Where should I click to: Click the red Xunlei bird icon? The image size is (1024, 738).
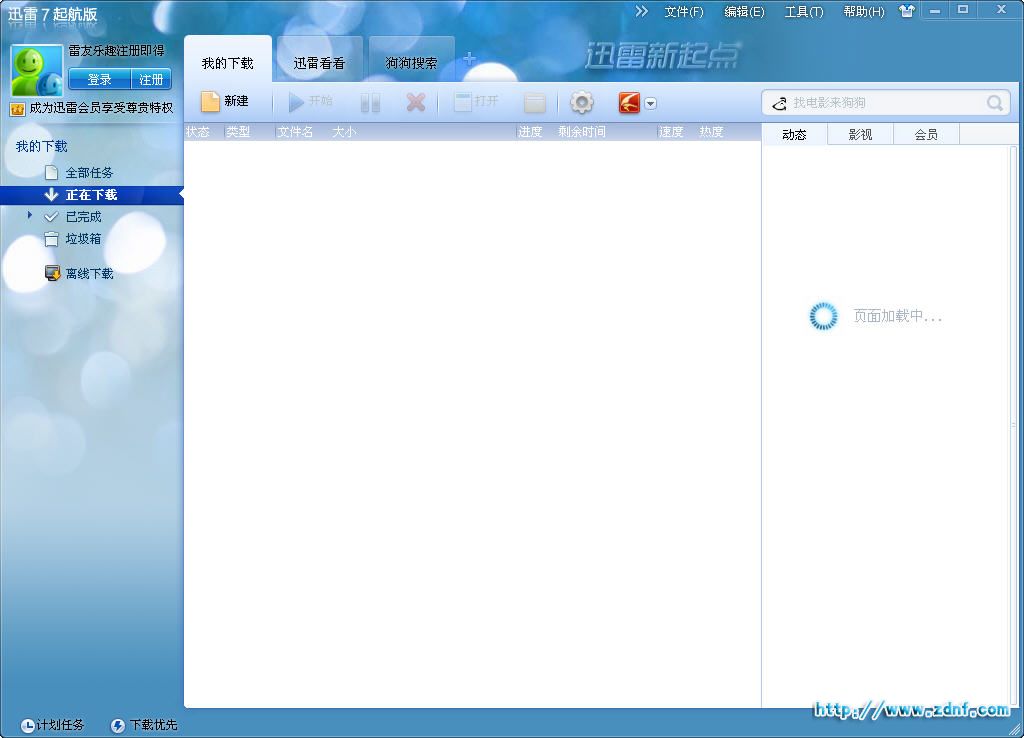[x=629, y=102]
